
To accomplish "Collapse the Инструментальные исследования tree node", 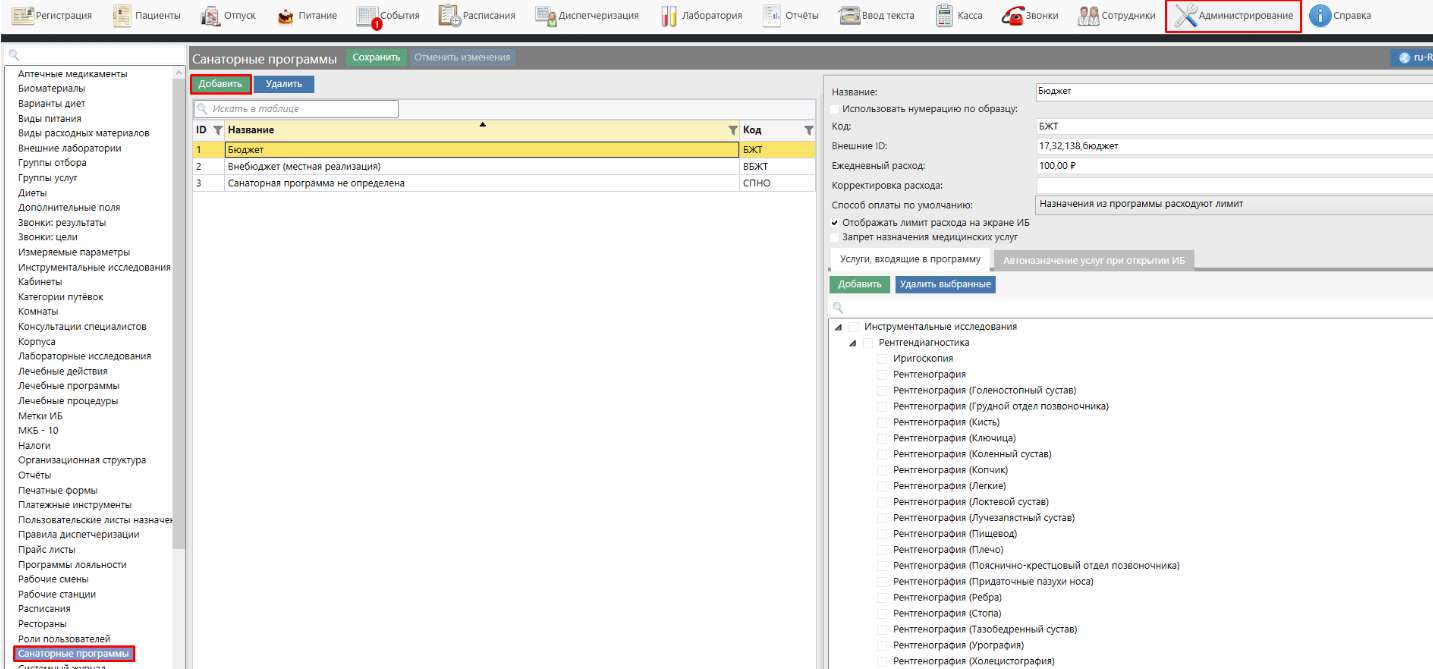I will [838, 327].
